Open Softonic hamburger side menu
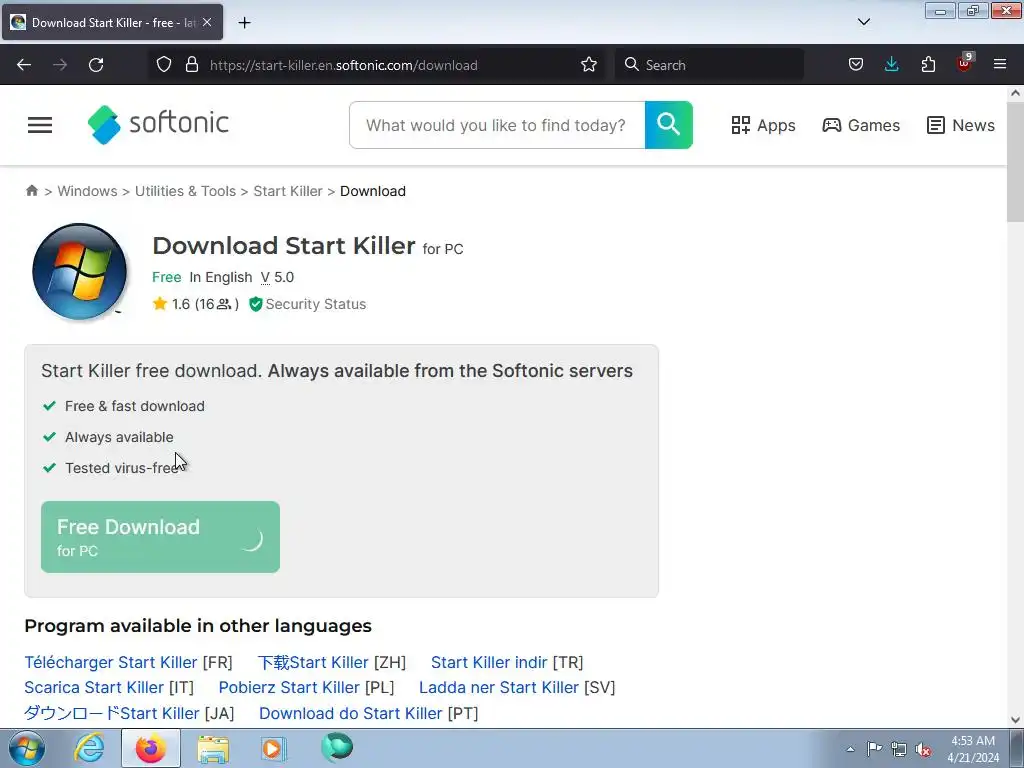Viewport: 1024px width, 768px height. click(x=40, y=125)
